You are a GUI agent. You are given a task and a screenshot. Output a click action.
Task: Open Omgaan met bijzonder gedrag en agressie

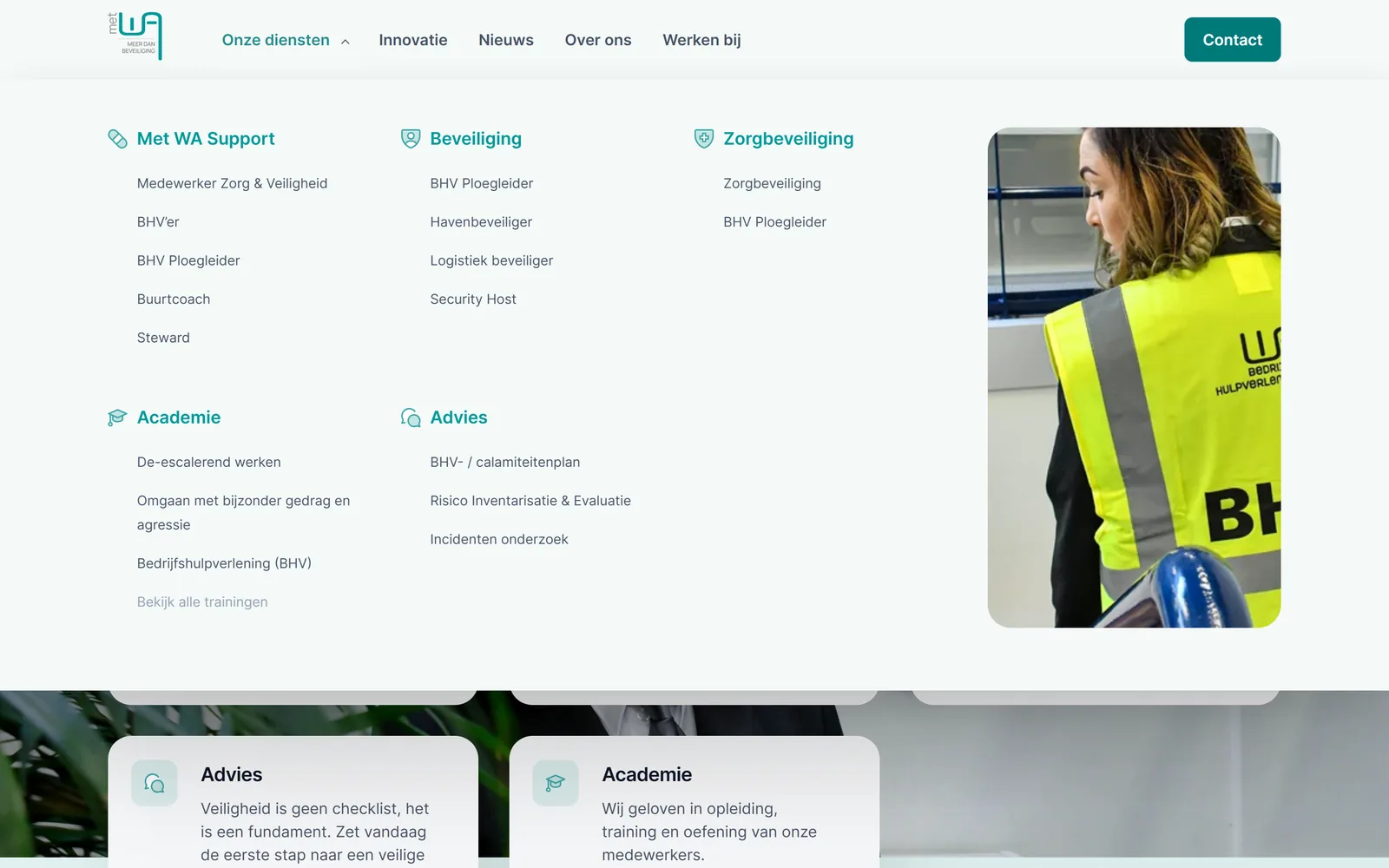(244, 513)
